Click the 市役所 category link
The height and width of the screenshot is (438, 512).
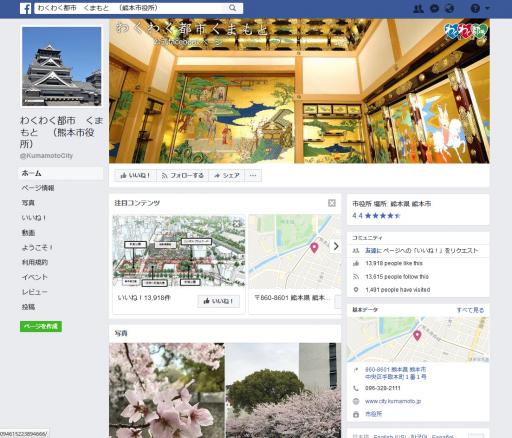click(373, 414)
